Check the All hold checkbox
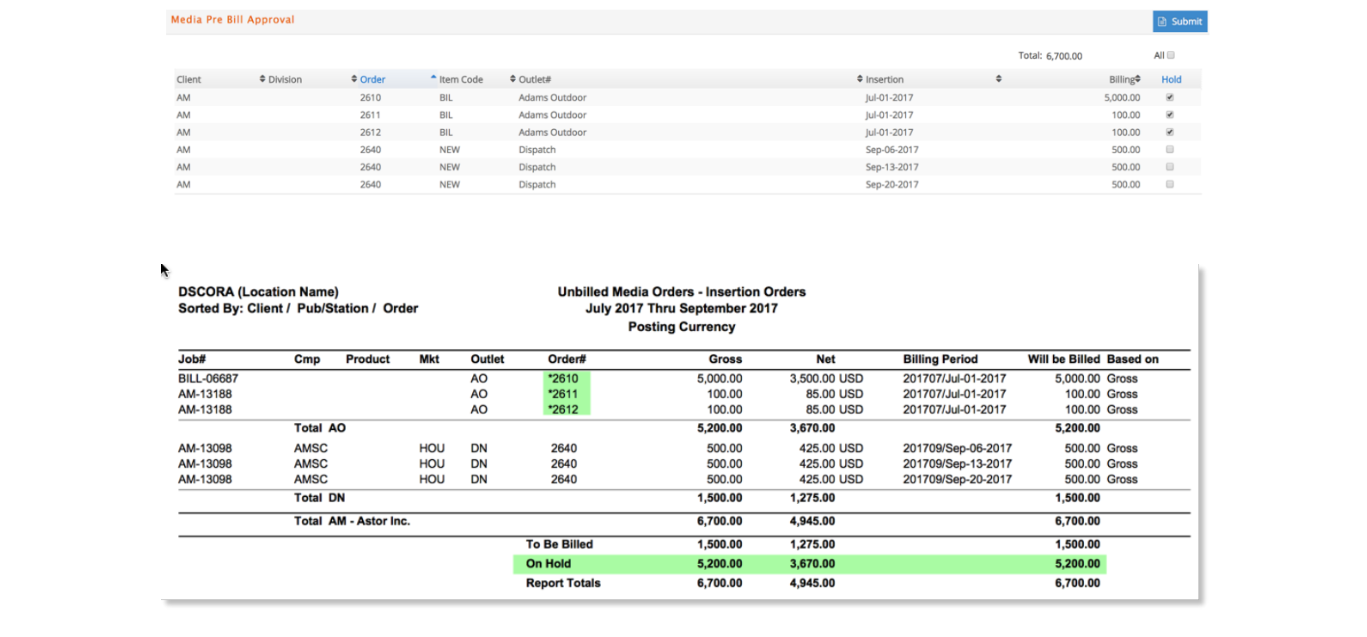The height and width of the screenshot is (637, 1367). 1171,56
